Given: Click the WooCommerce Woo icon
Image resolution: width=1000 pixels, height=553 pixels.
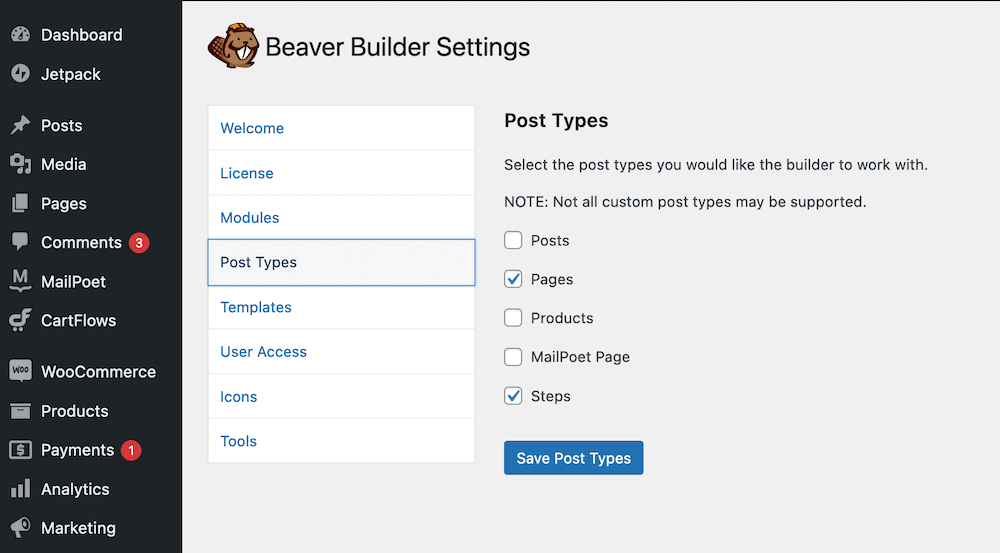Looking at the screenshot, I should [20, 371].
